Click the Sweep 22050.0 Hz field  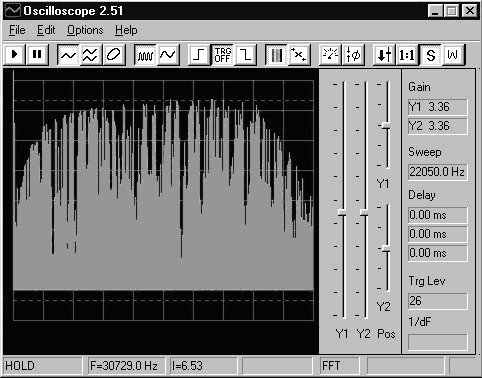(437, 172)
